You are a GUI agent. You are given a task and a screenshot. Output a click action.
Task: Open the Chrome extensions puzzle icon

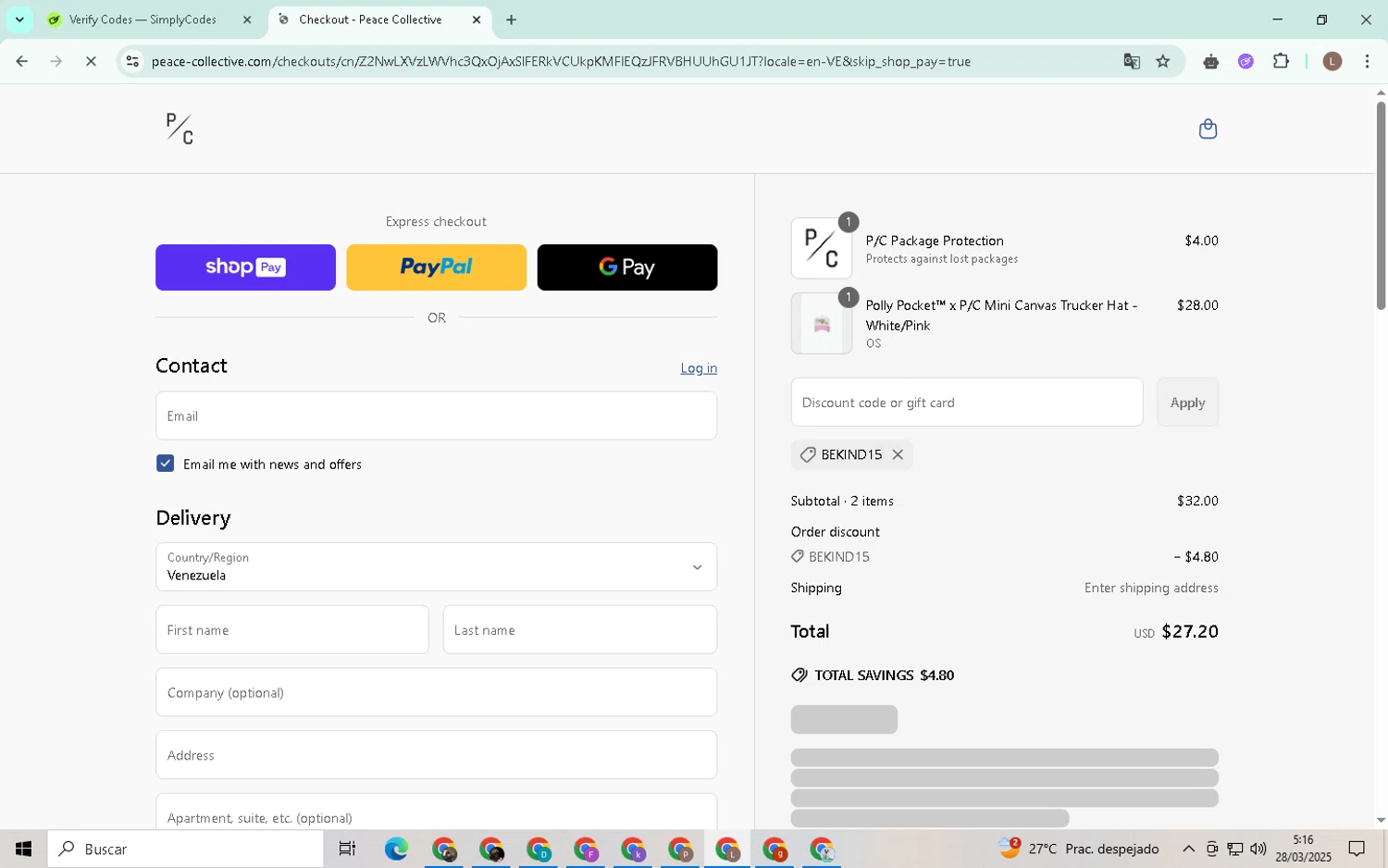click(x=1281, y=61)
